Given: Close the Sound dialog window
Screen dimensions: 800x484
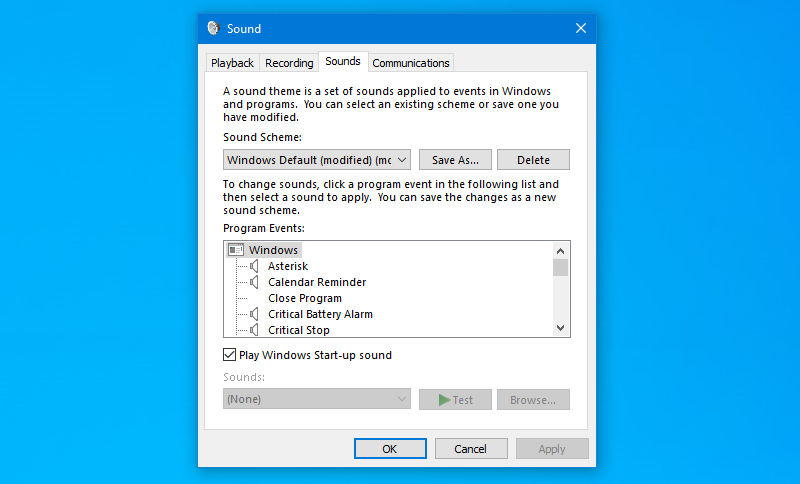Looking at the screenshot, I should pyautogui.click(x=581, y=28).
